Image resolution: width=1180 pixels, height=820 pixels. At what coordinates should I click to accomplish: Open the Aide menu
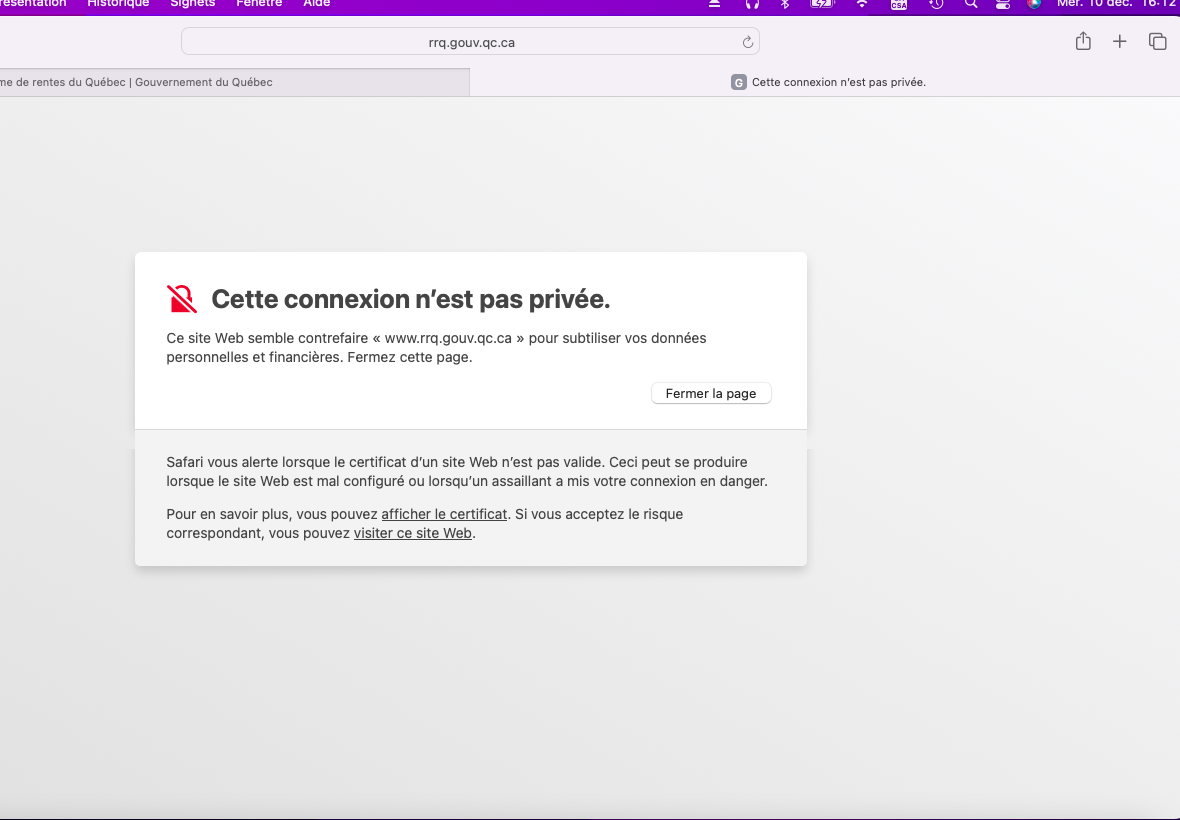[317, 4]
